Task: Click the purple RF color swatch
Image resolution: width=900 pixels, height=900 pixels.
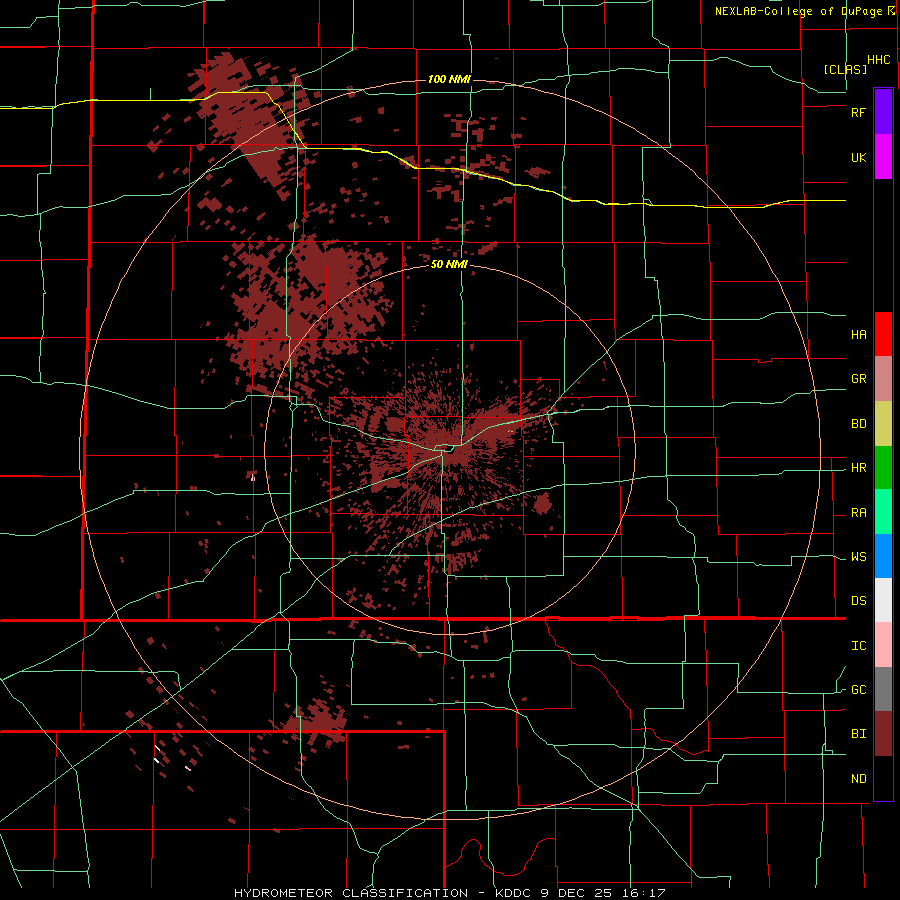Action: click(883, 112)
